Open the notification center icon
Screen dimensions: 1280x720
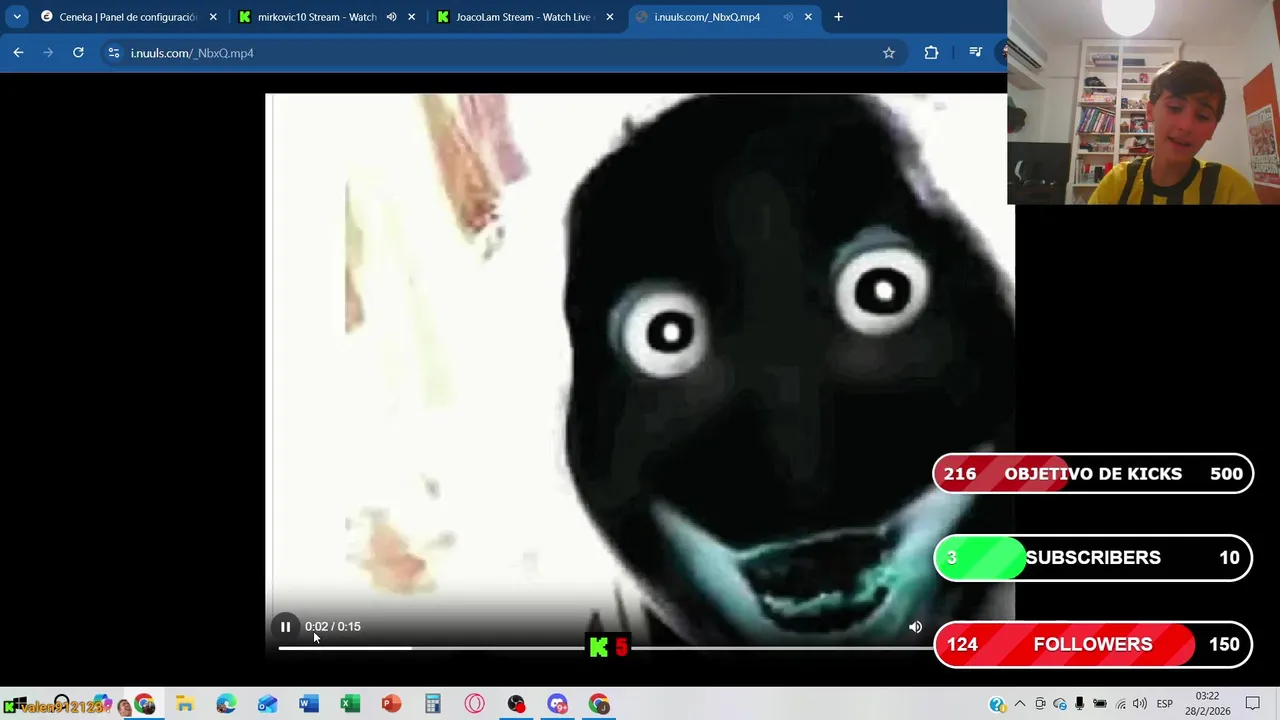coord(1252,704)
